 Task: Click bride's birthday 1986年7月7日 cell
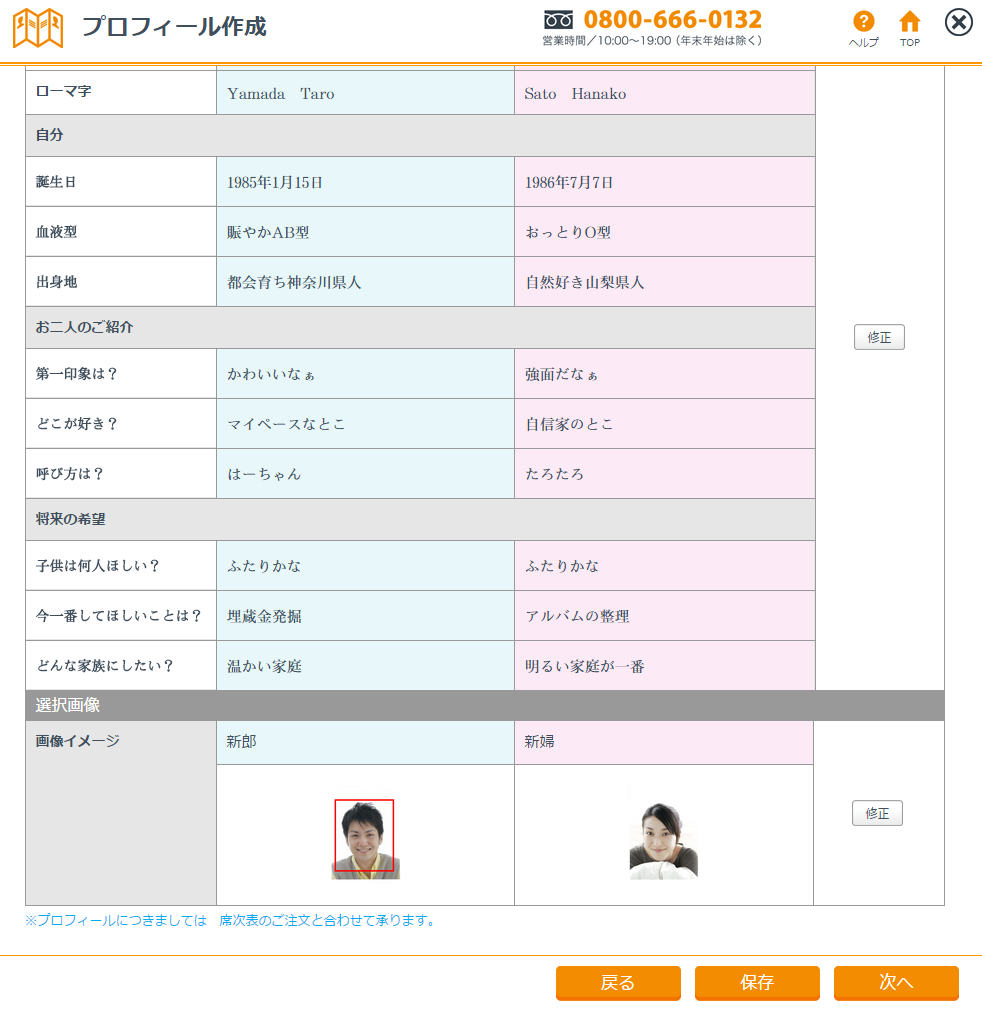[664, 182]
